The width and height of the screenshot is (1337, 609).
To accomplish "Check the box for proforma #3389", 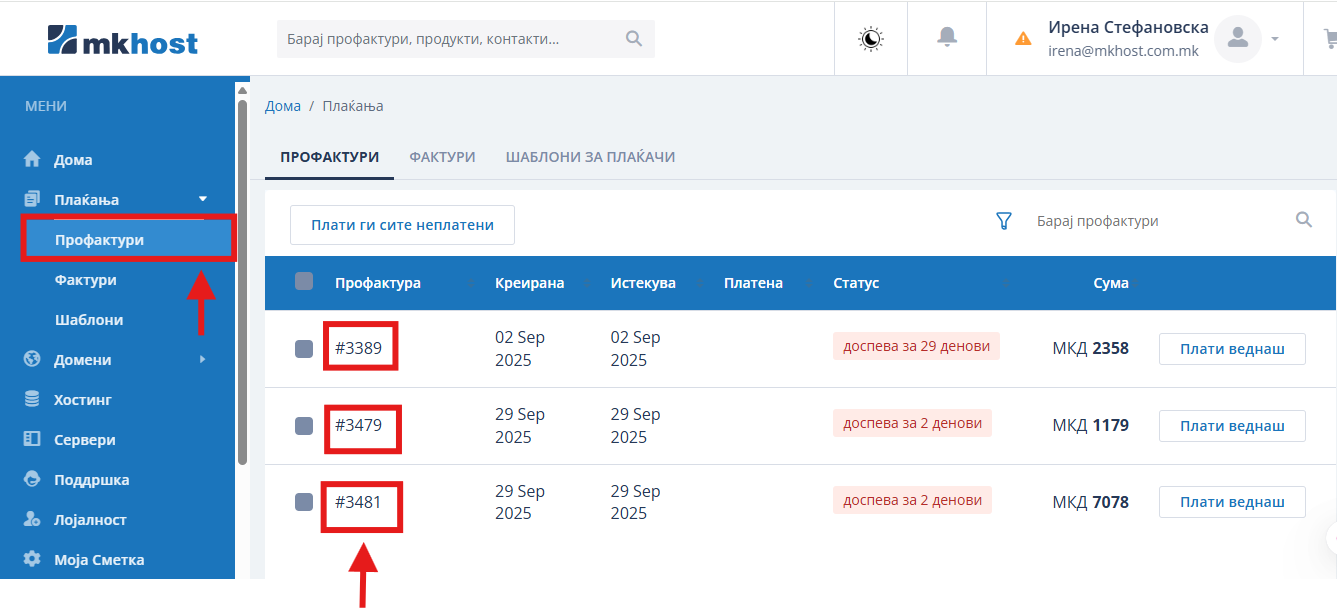I will 304,349.
